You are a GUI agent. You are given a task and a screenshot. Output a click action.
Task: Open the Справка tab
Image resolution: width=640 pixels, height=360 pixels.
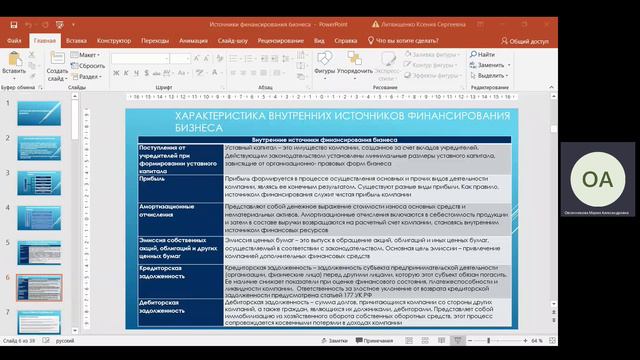tap(346, 41)
